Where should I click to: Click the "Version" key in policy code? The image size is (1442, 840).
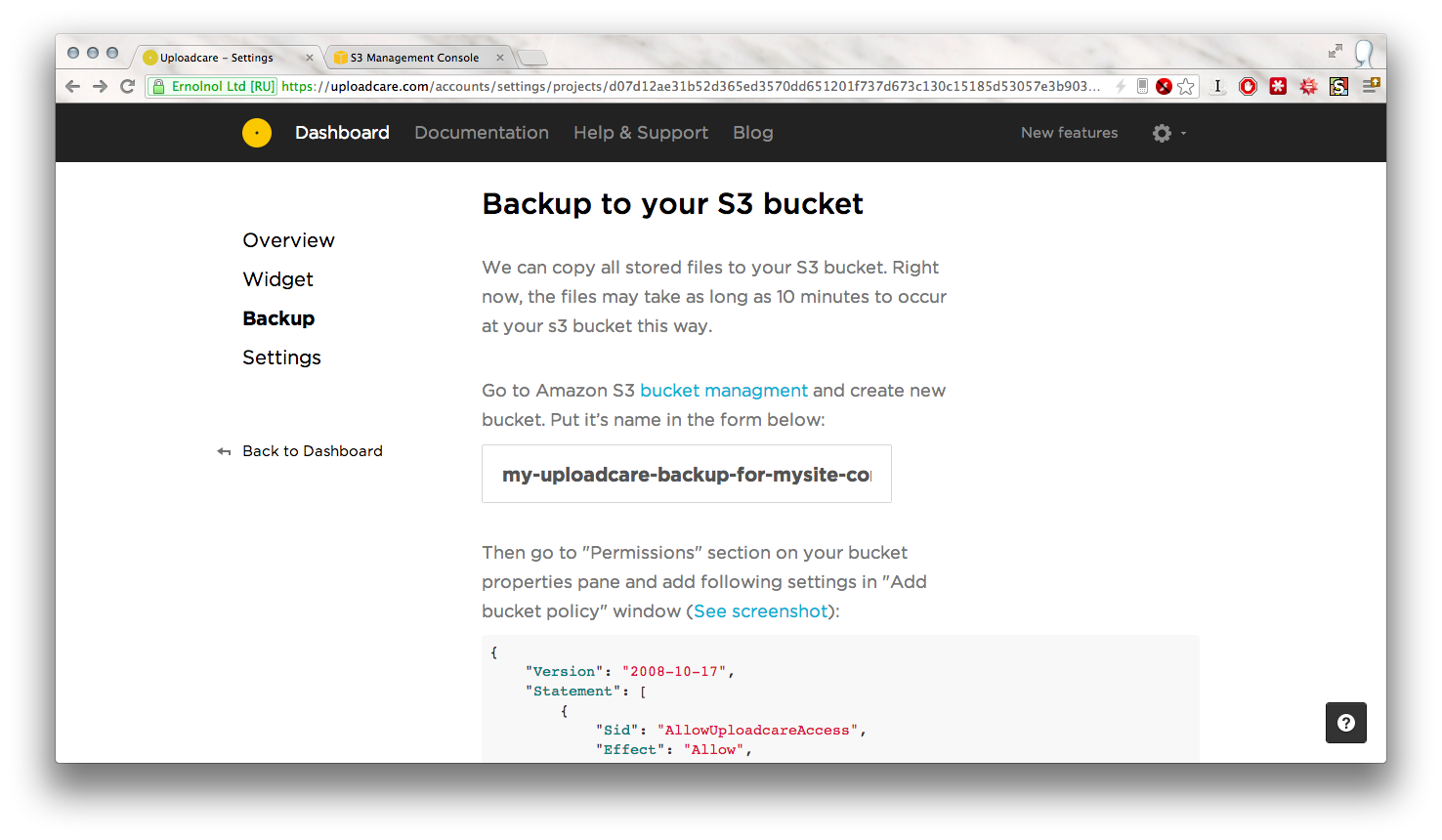point(564,671)
